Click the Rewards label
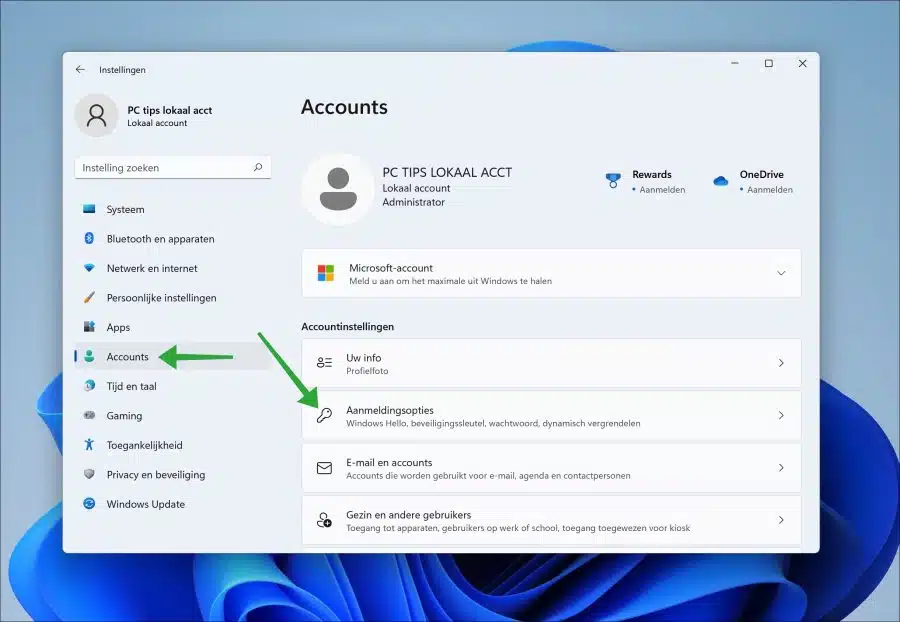900x622 pixels. [651, 174]
